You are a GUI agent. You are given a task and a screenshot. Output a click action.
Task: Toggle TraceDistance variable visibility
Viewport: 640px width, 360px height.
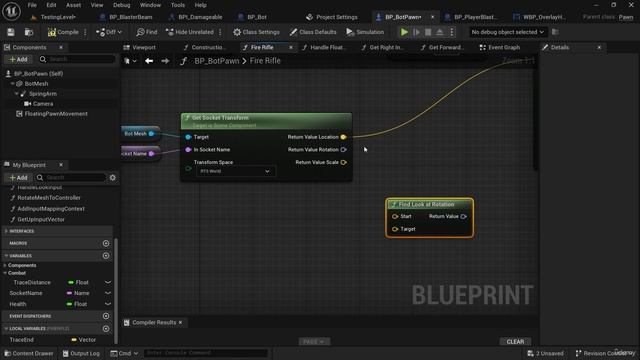[108, 282]
